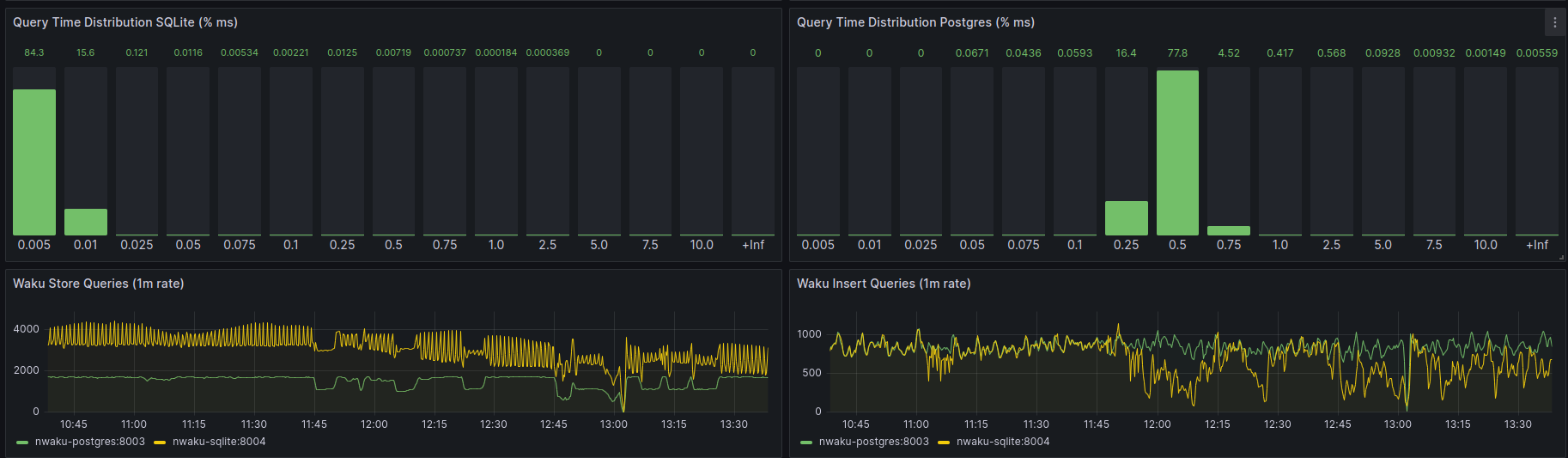This screenshot has height=458, width=1568.
Task: Toggle nwaku-sqlite:8004 series in Insert Queries legend
Action: coord(1003,442)
